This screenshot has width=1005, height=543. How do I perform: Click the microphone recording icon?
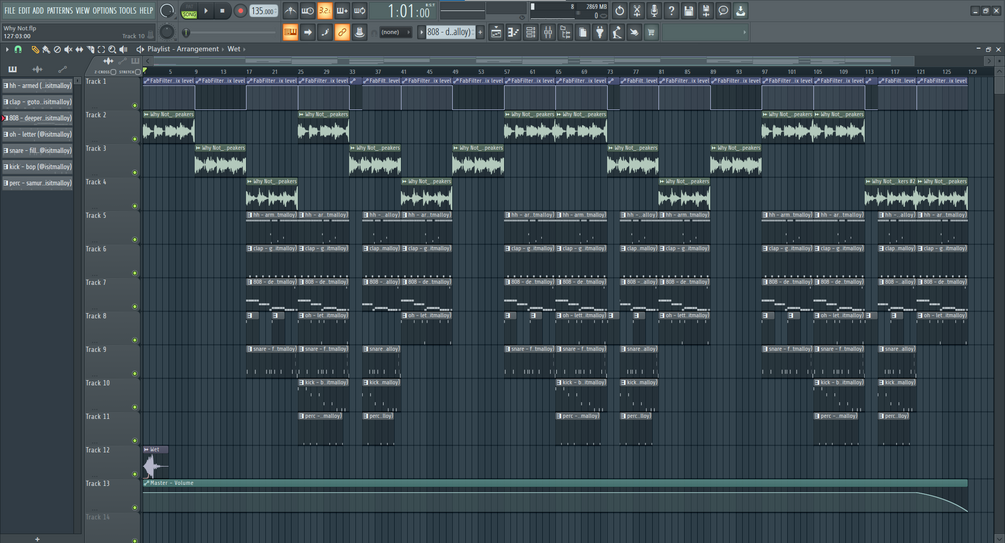[654, 11]
